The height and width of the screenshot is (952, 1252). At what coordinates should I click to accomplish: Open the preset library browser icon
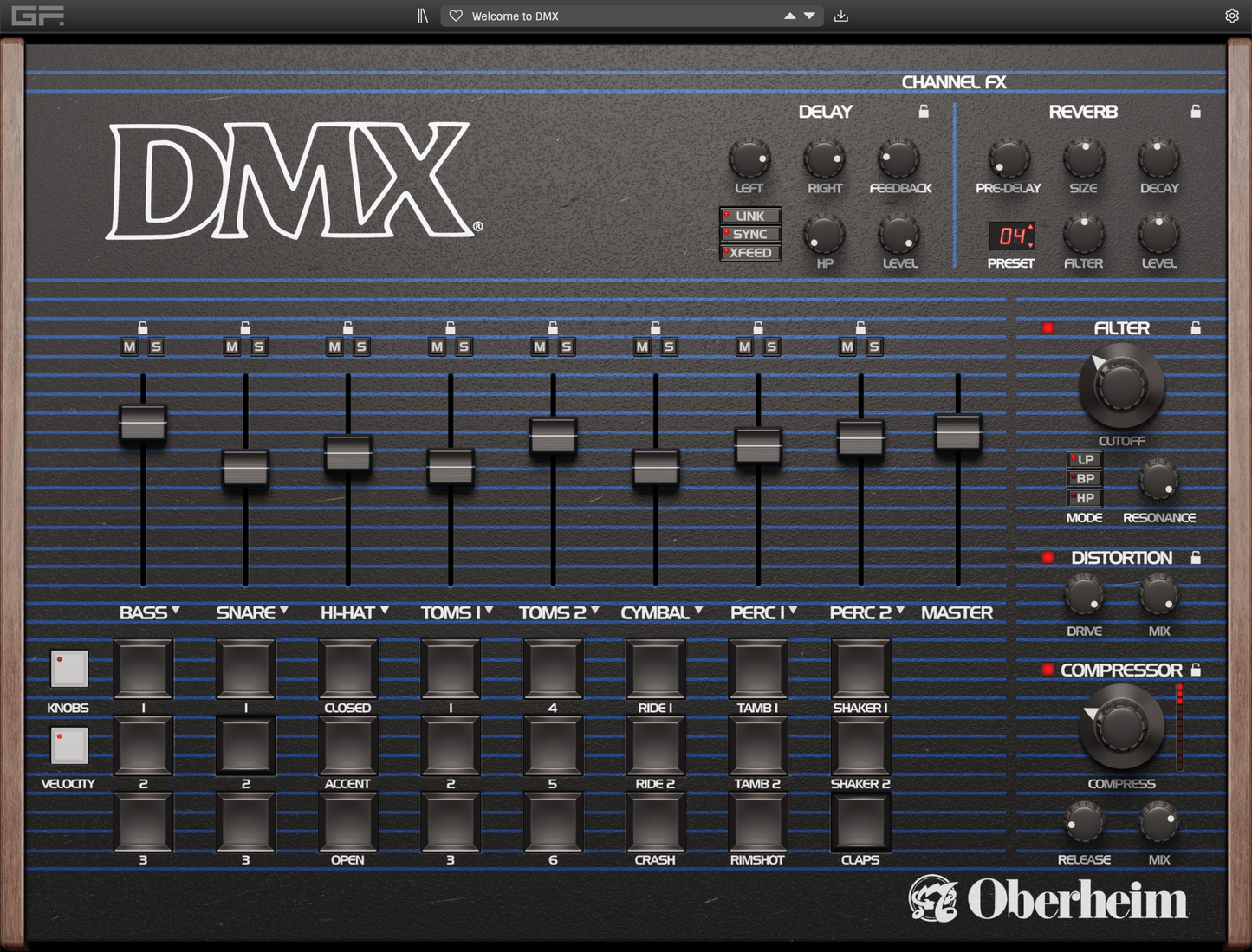click(422, 15)
